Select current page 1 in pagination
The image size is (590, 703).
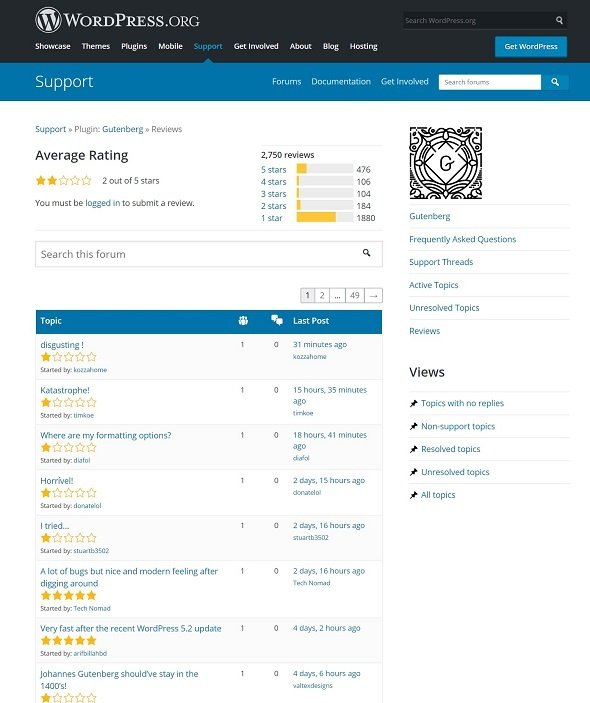(308, 295)
